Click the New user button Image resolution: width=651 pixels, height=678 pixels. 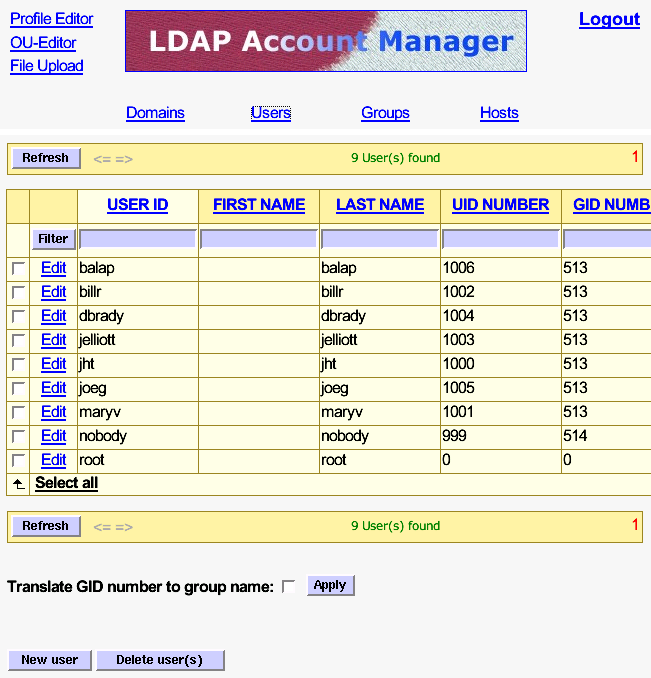point(50,660)
